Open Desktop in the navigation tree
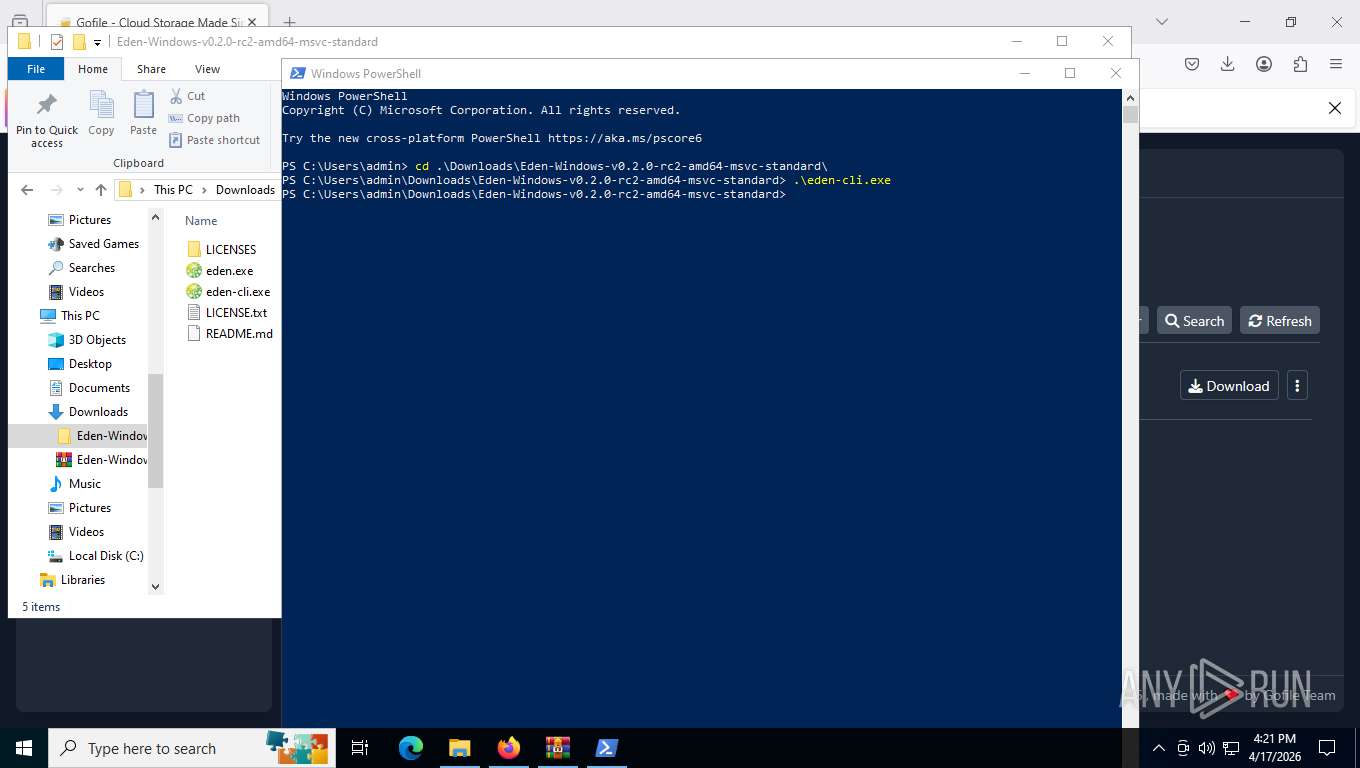1360x768 pixels. click(x=80, y=364)
